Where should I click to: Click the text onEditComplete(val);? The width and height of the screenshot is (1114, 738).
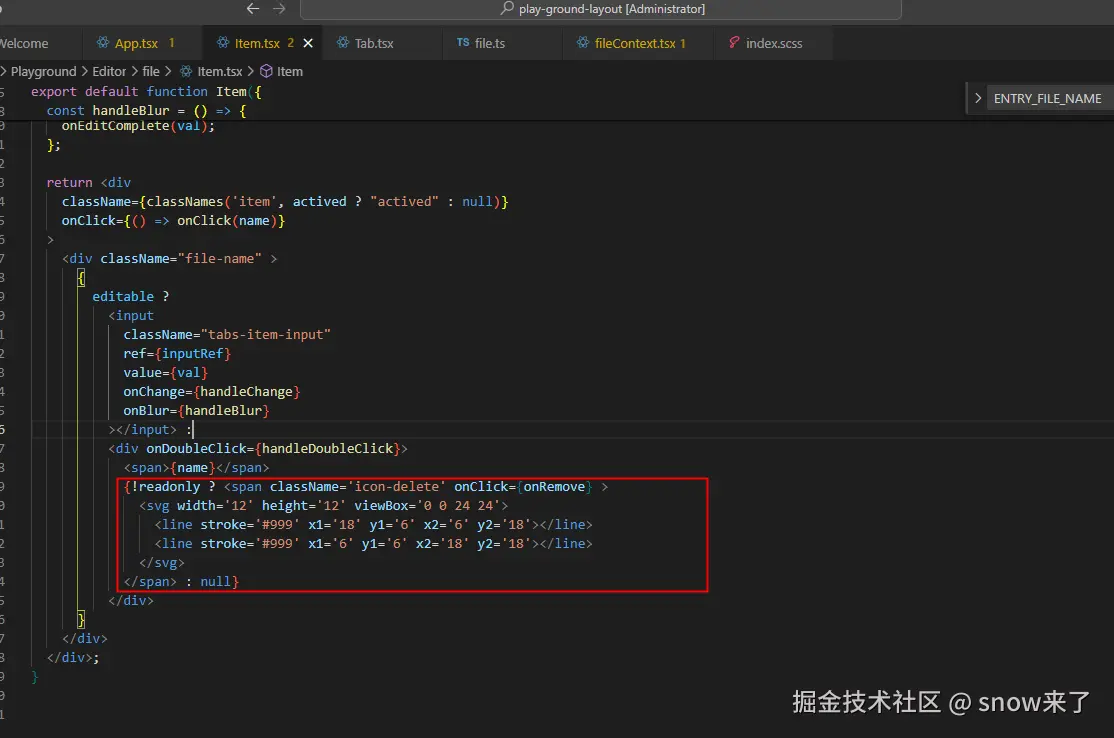138,126
